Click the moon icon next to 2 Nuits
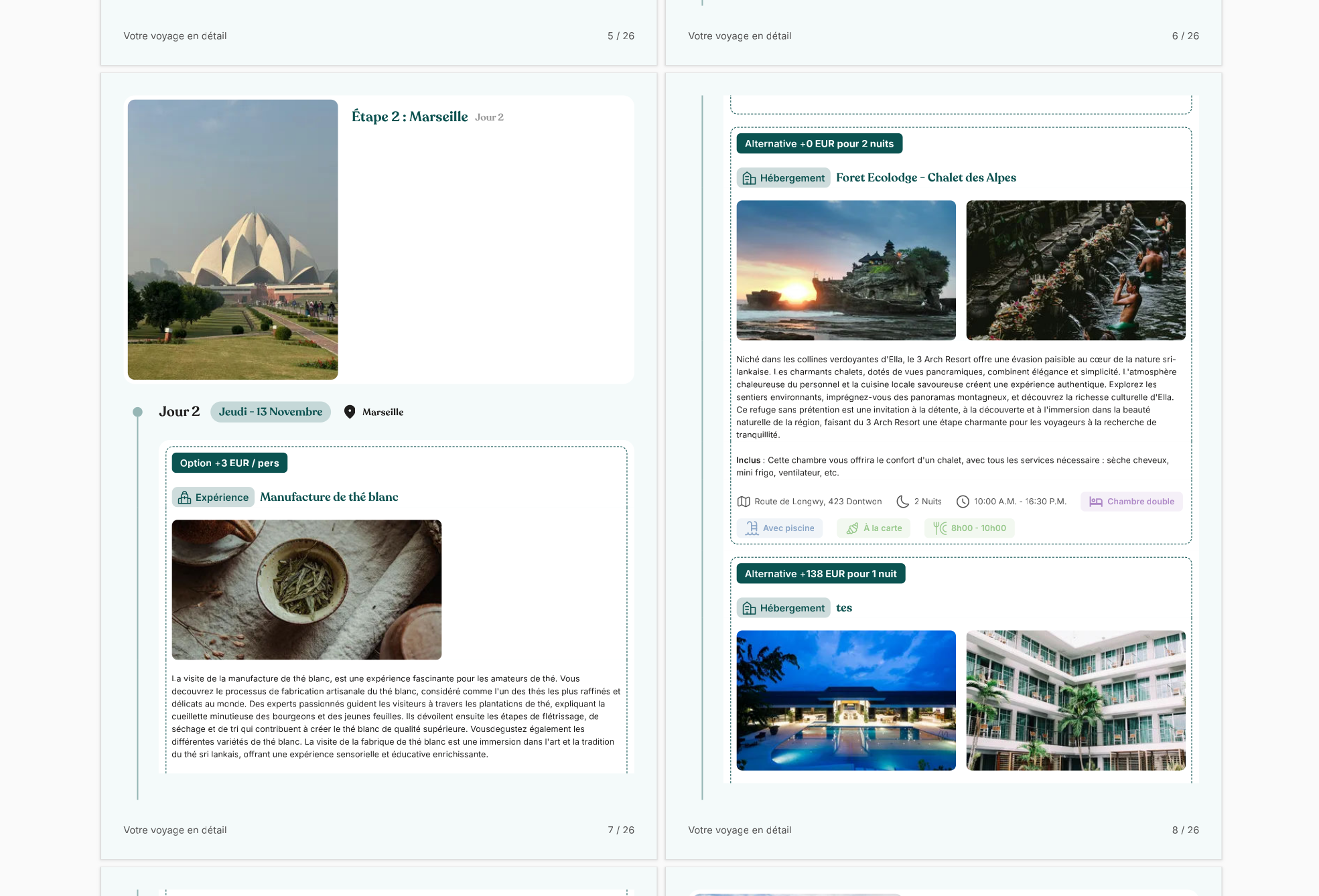 [903, 502]
